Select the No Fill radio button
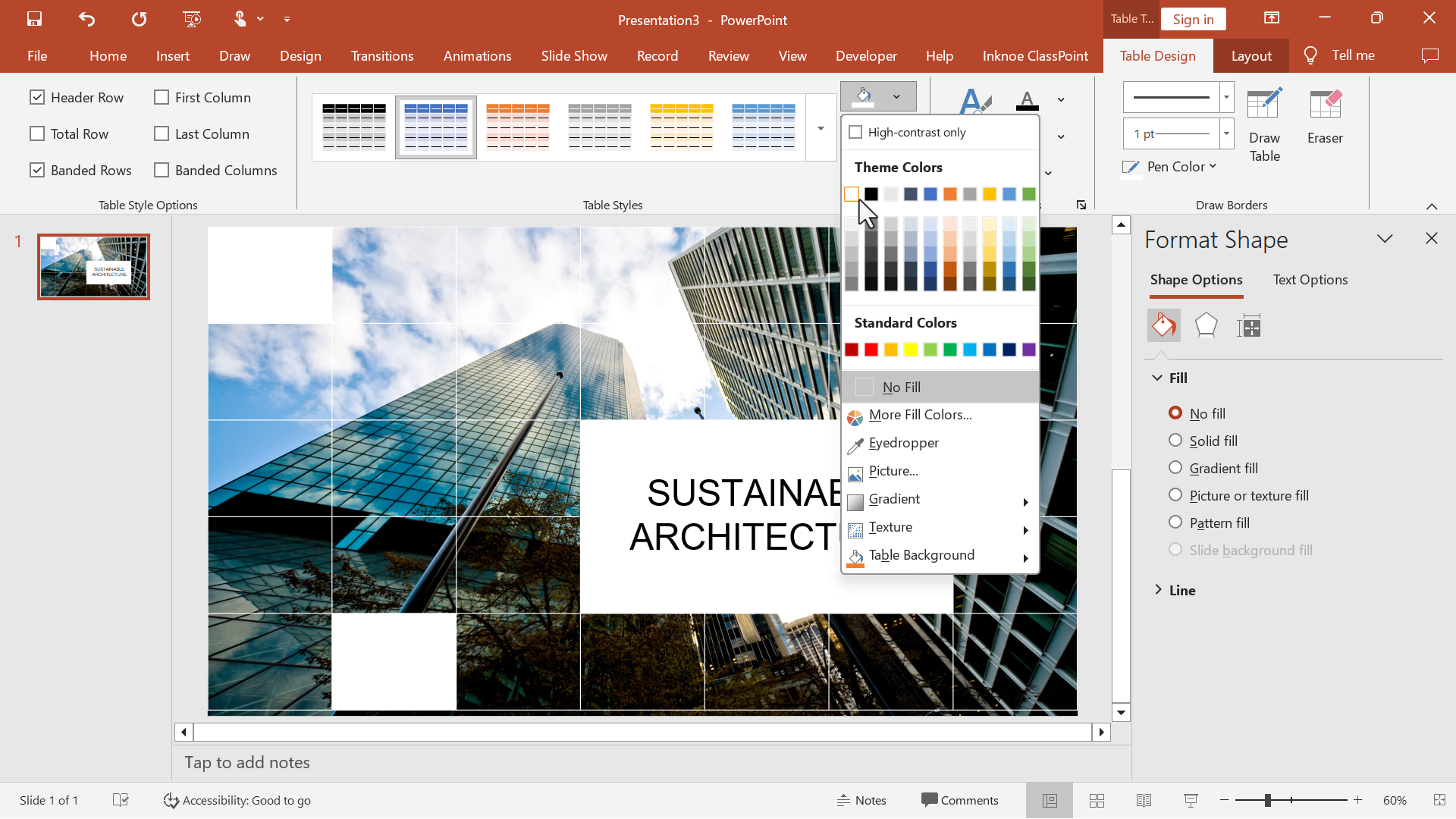 coord(1176,412)
